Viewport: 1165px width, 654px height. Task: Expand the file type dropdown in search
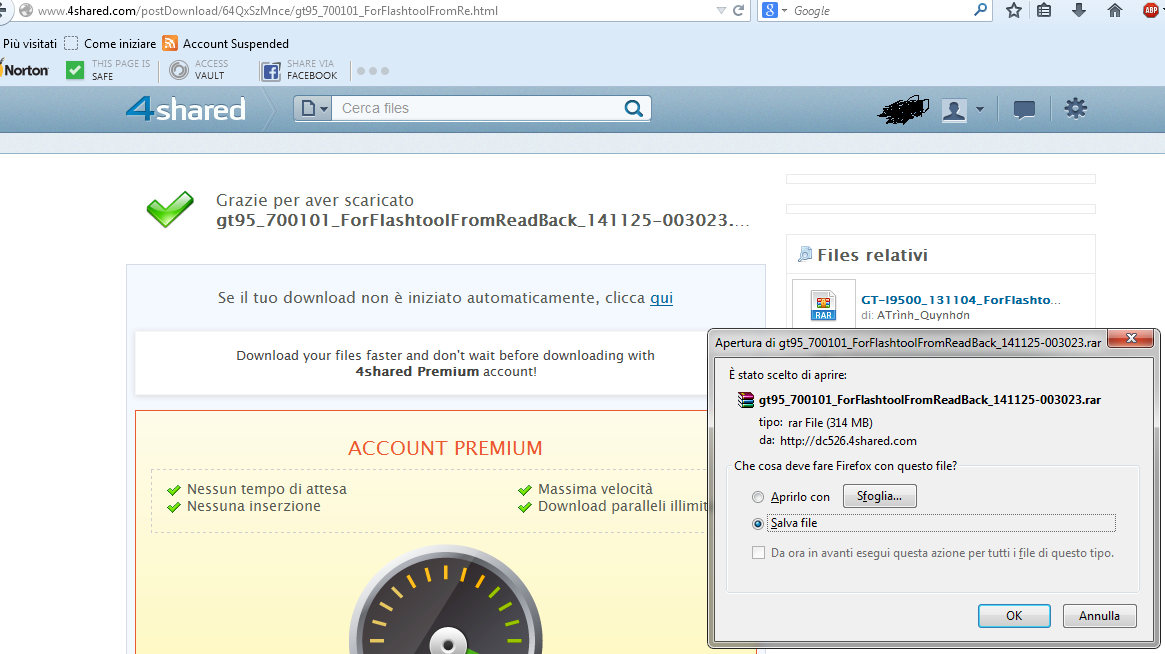[314, 109]
